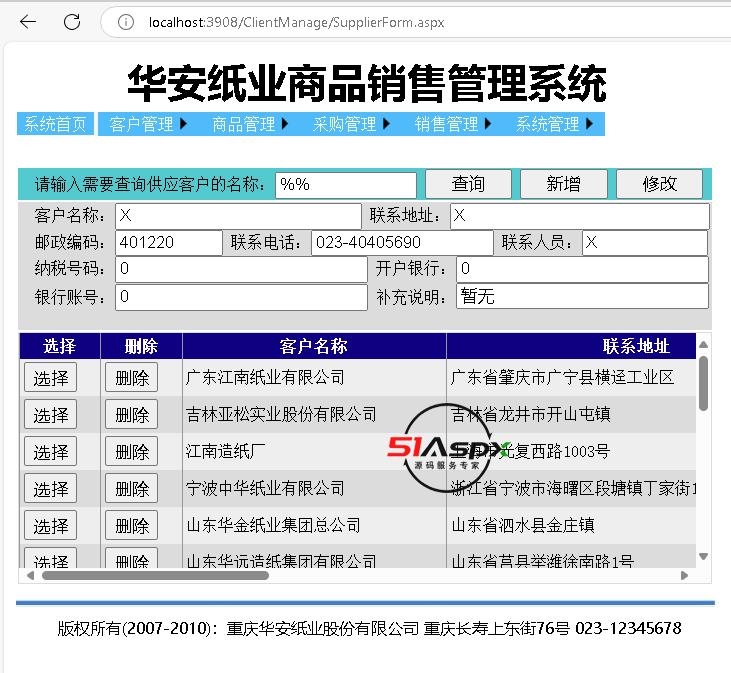Delete the 江南造纸厂 supplier row
The image size is (731, 673).
(131, 452)
